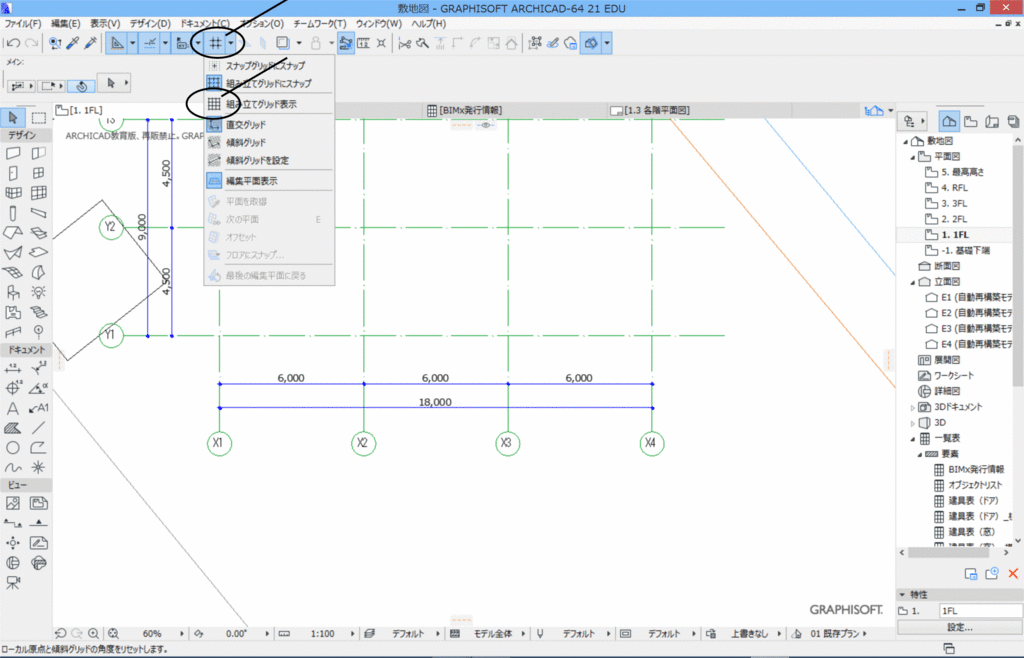Select the Morph tool
Viewport: 1024px width, 658px height.
[x=39, y=272]
